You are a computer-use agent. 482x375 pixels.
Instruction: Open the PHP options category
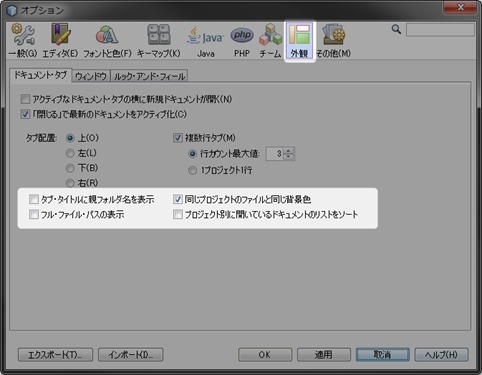tap(242, 41)
